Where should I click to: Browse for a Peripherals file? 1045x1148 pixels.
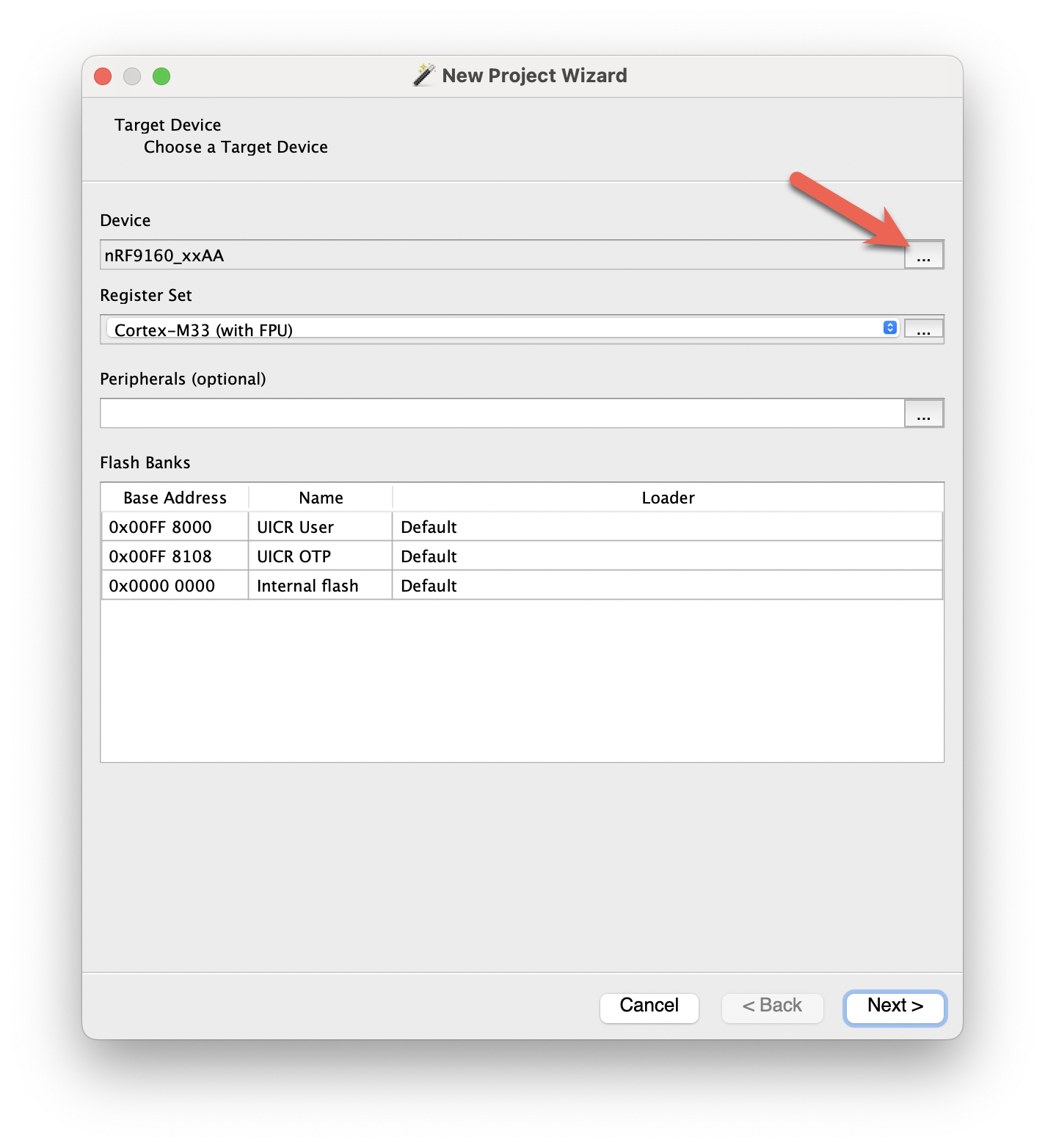pyautogui.click(x=923, y=413)
